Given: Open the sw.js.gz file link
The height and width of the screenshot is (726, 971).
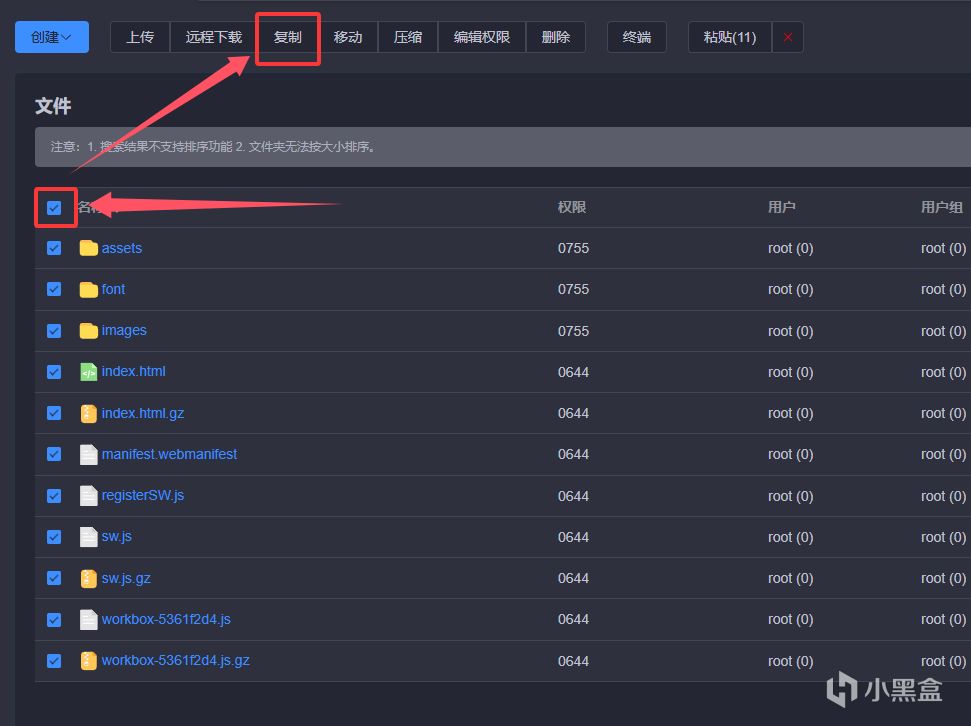Looking at the screenshot, I should coord(126,578).
